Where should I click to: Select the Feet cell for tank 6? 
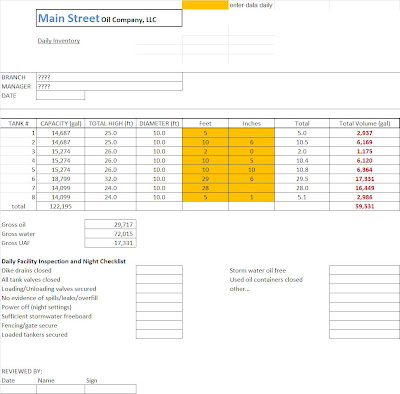205,179
